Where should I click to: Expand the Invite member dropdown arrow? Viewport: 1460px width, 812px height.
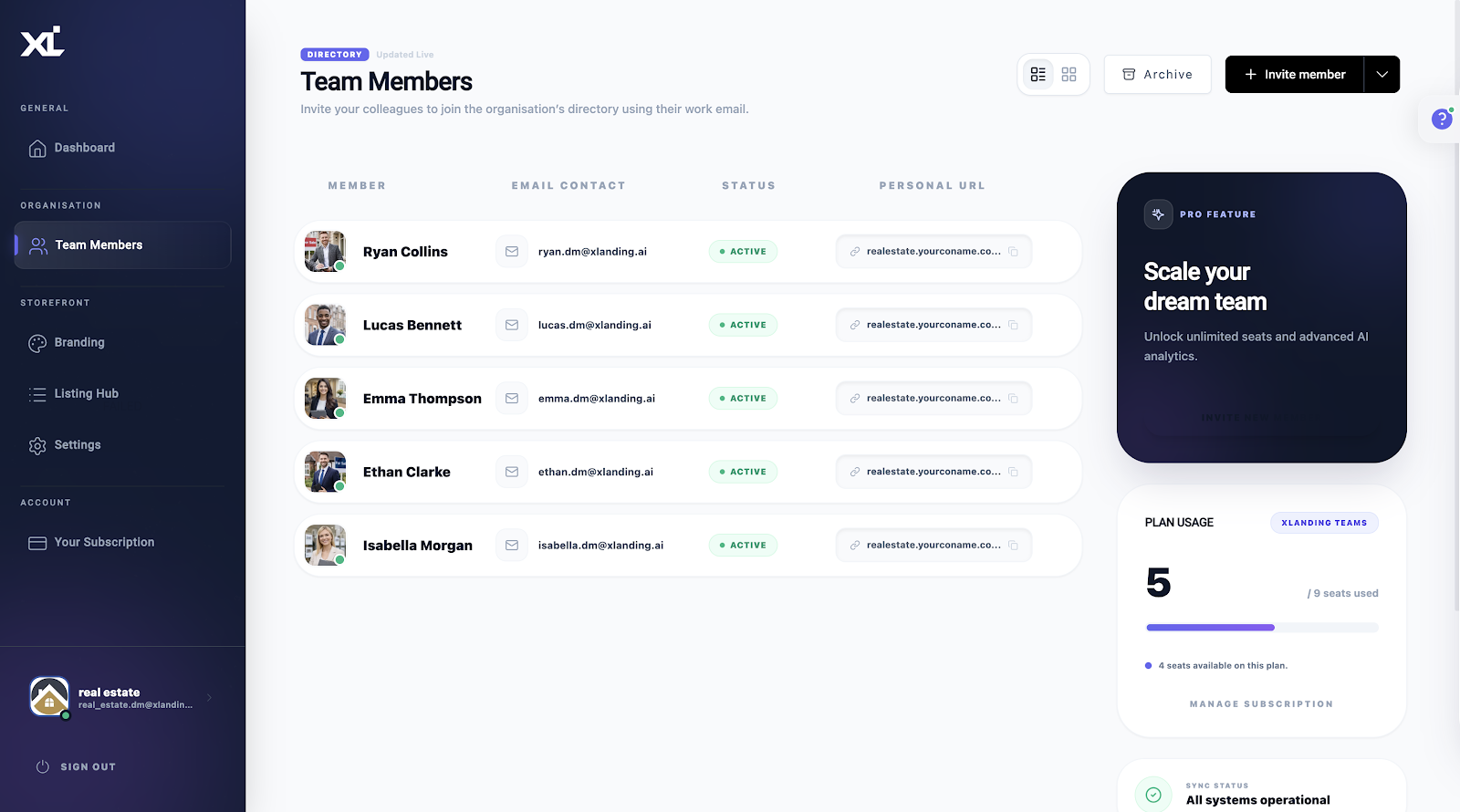pos(1382,75)
